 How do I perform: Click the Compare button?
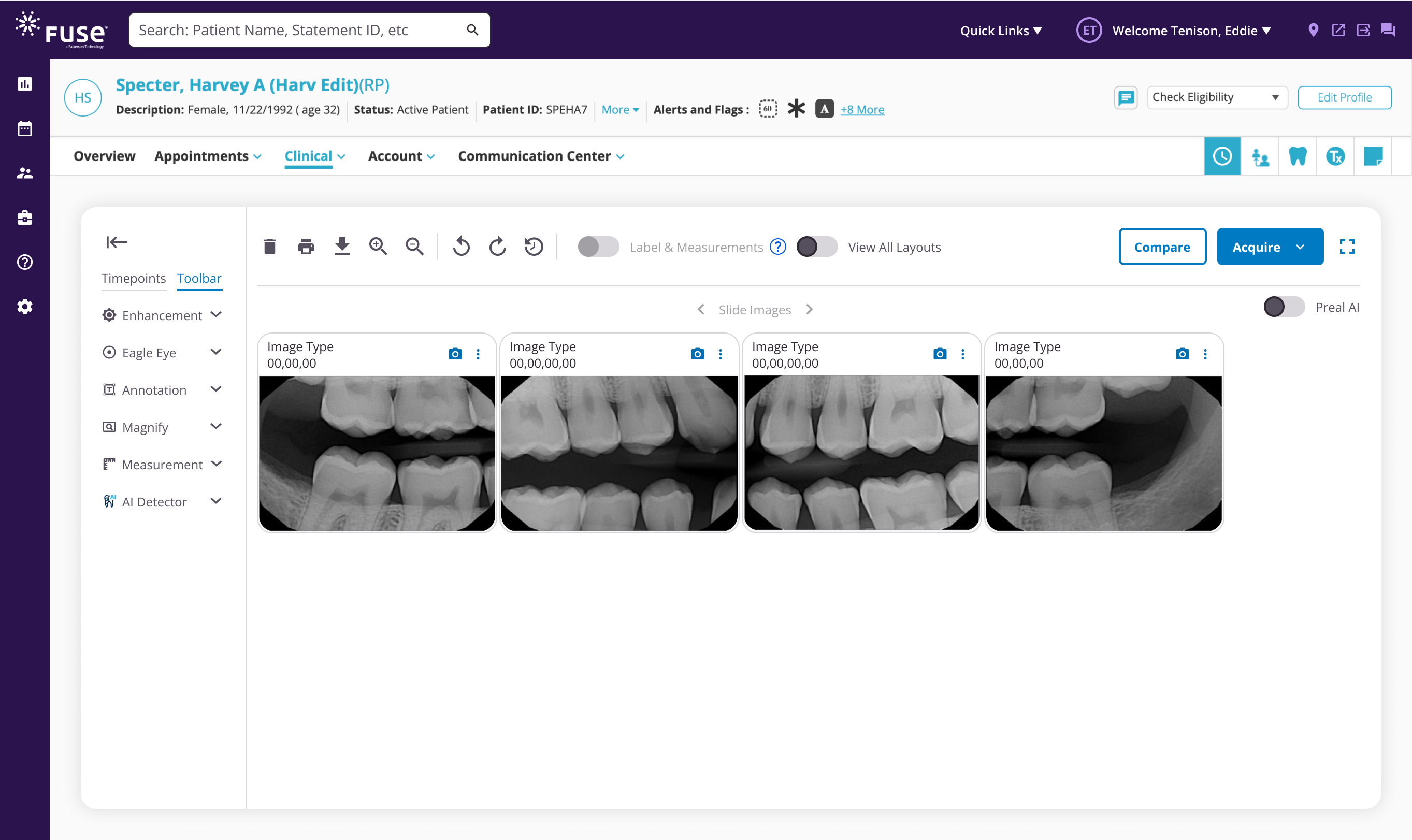(1162, 247)
